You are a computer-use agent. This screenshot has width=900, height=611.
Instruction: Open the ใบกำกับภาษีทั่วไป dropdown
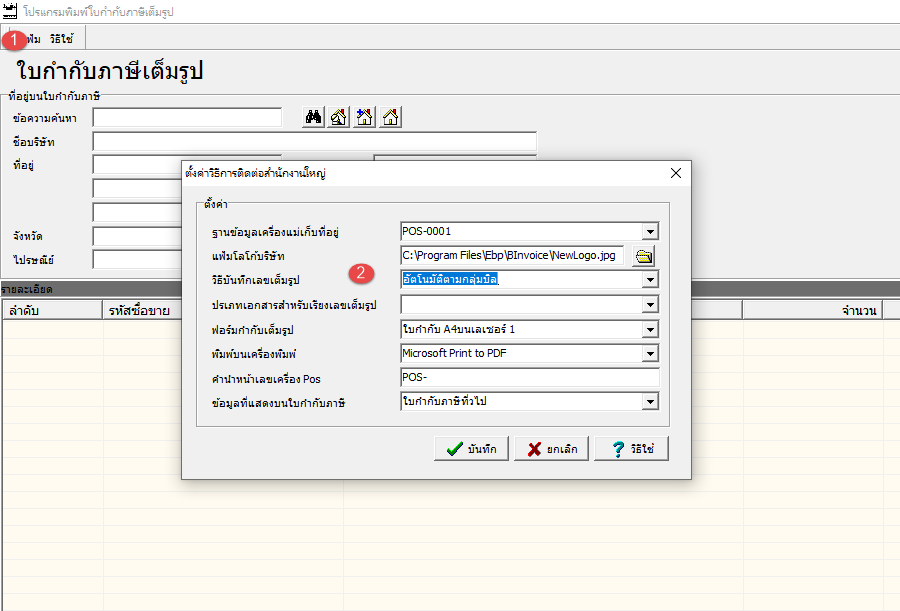pyautogui.click(x=650, y=402)
